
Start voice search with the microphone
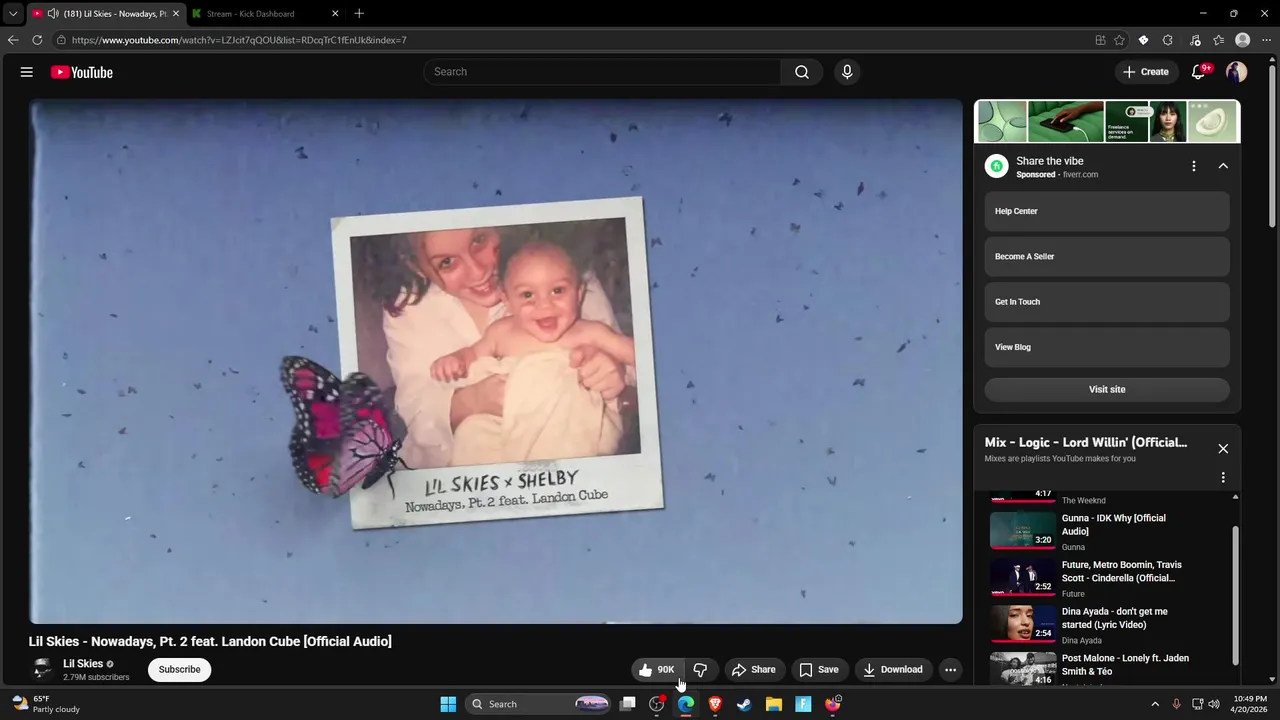[847, 72]
